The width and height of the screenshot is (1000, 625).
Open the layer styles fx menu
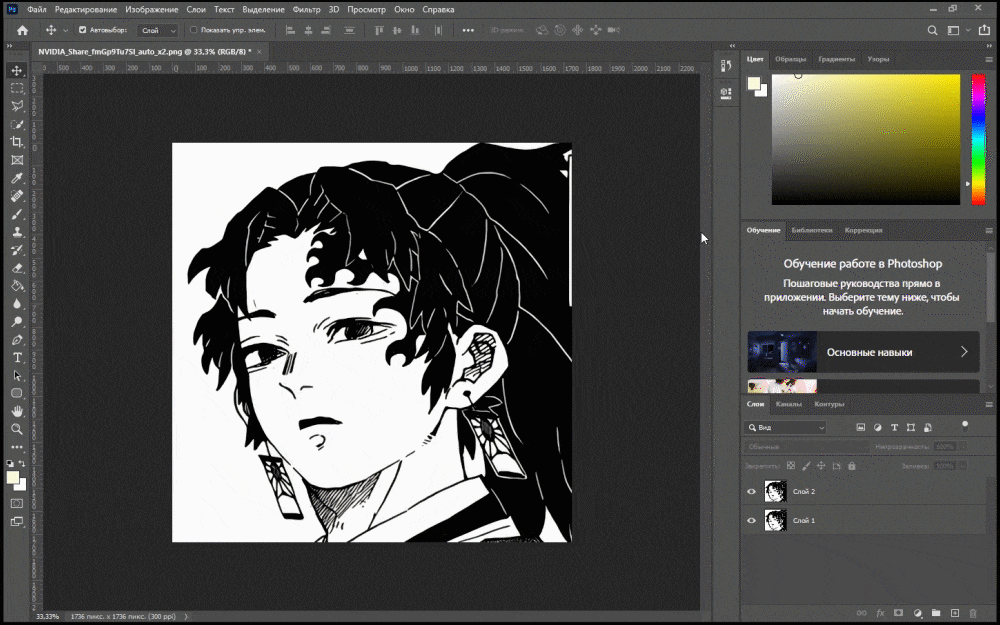point(880,613)
